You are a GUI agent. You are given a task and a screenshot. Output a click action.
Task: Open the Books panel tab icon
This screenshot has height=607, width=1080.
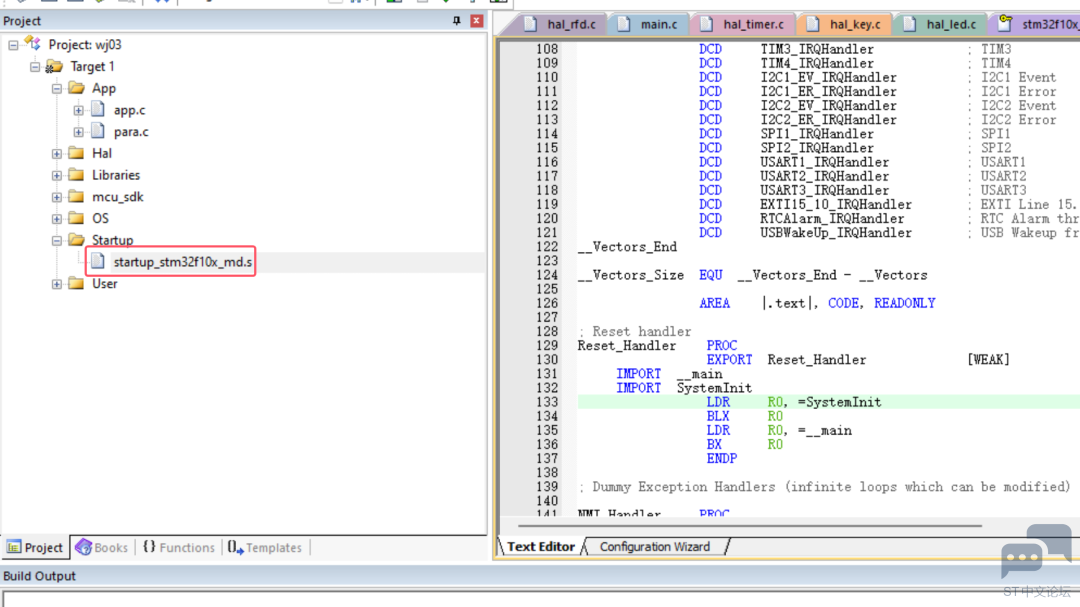(x=83, y=547)
